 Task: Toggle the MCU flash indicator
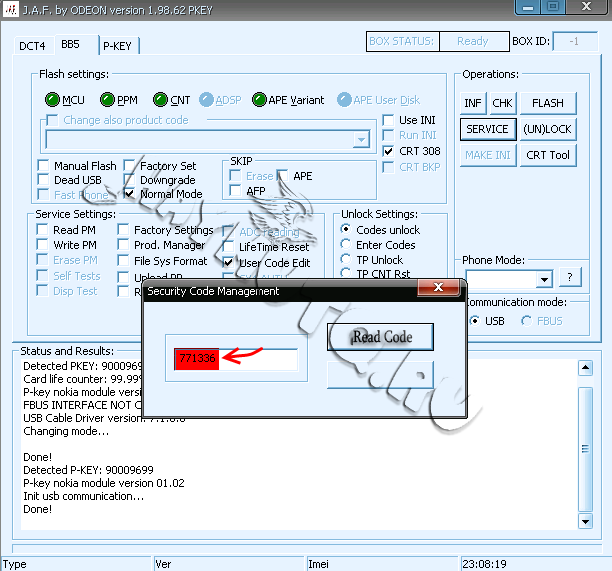pos(52,100)
